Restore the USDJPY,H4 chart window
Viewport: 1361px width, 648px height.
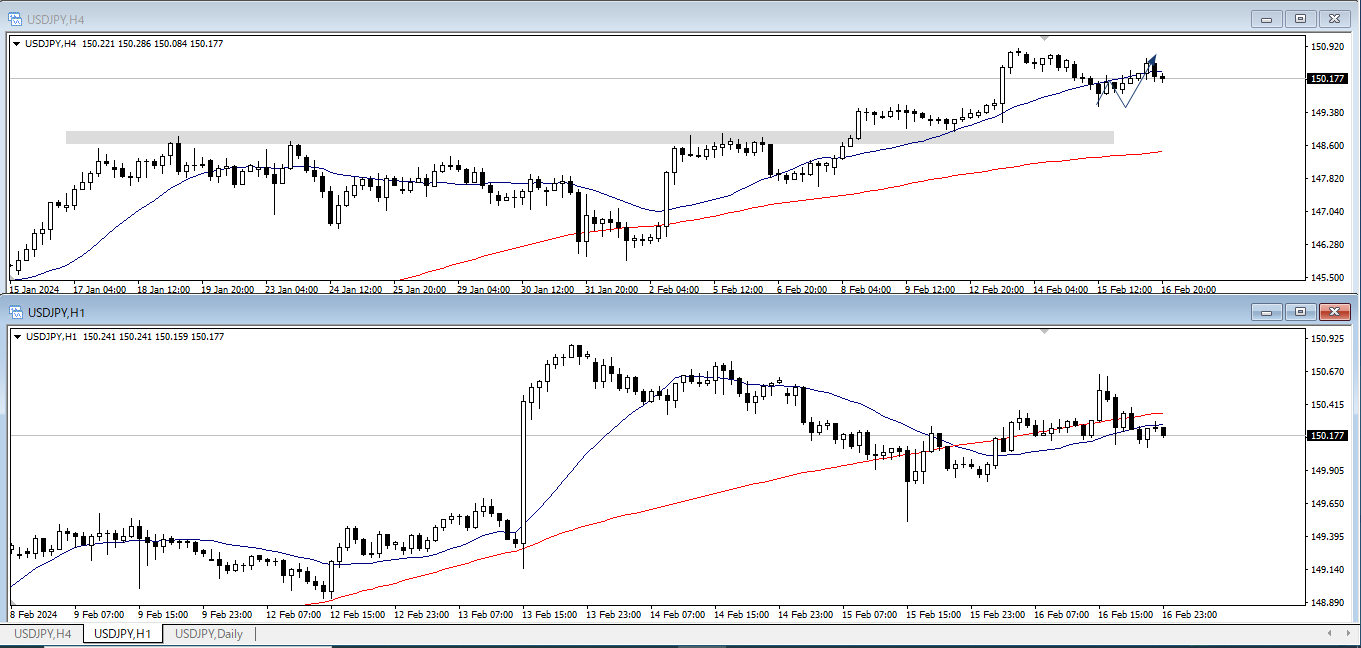click(x=1300, y=19)
